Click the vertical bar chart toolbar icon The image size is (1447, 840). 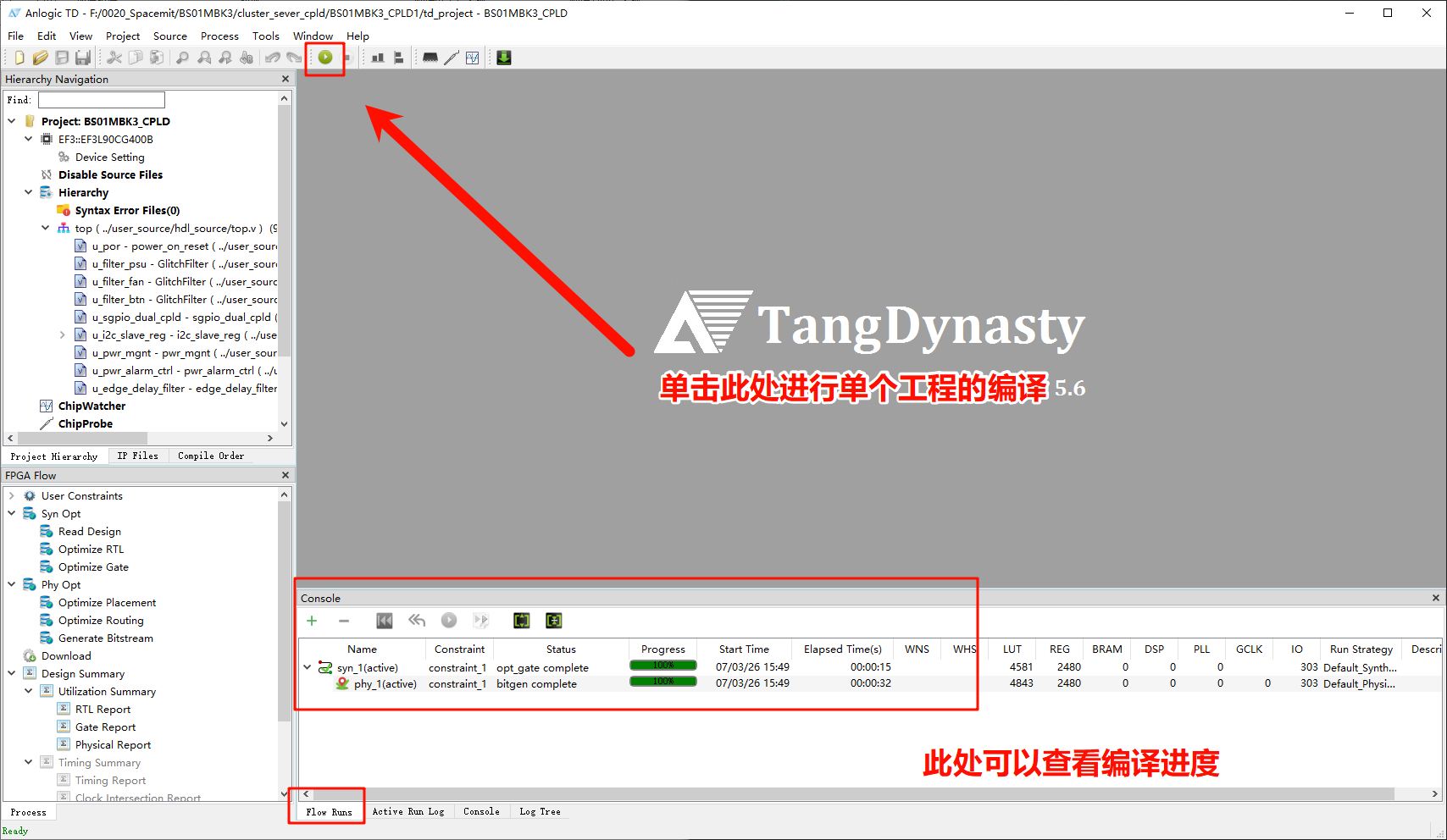[x=378, y=58]
